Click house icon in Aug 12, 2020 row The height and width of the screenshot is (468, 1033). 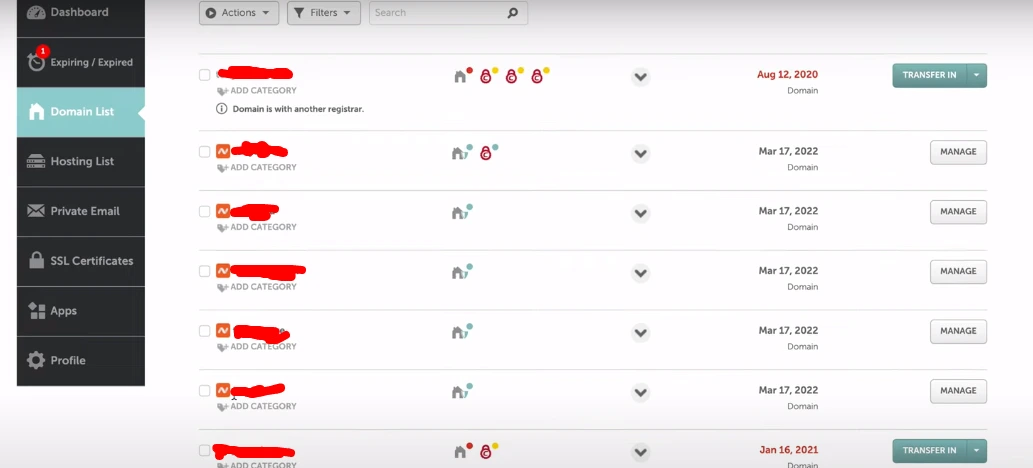(461, 76)
